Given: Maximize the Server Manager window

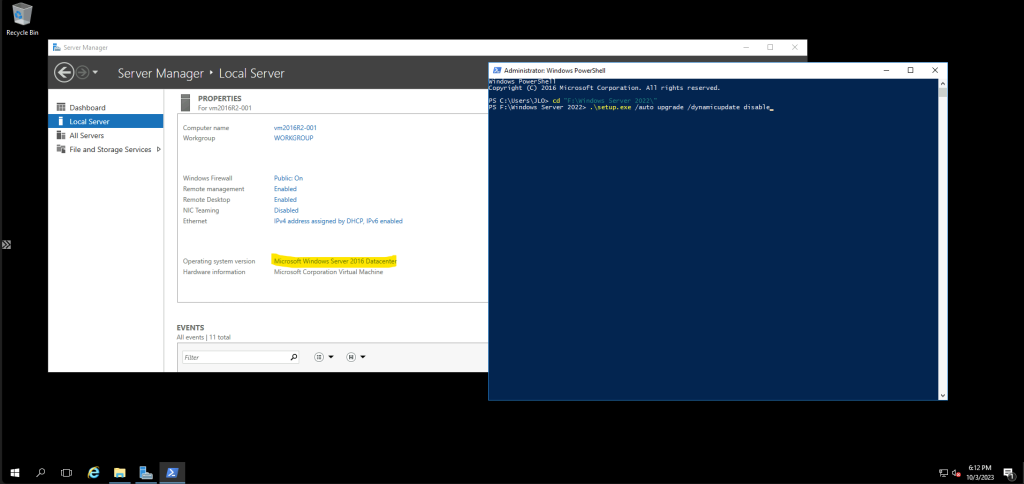Looking at the screenshot, I should [770, 47].
